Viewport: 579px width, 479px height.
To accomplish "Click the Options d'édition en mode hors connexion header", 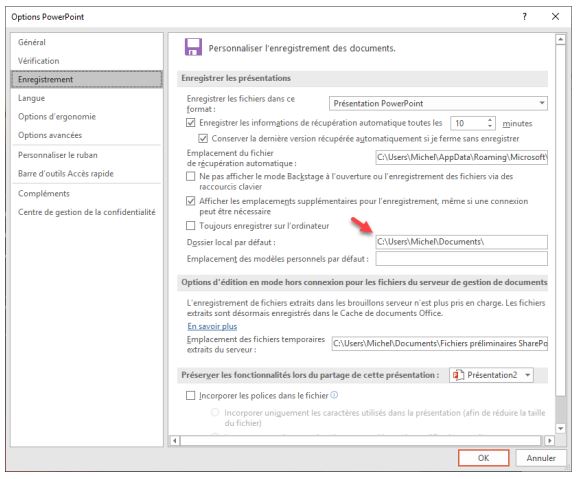I will 364,282.
